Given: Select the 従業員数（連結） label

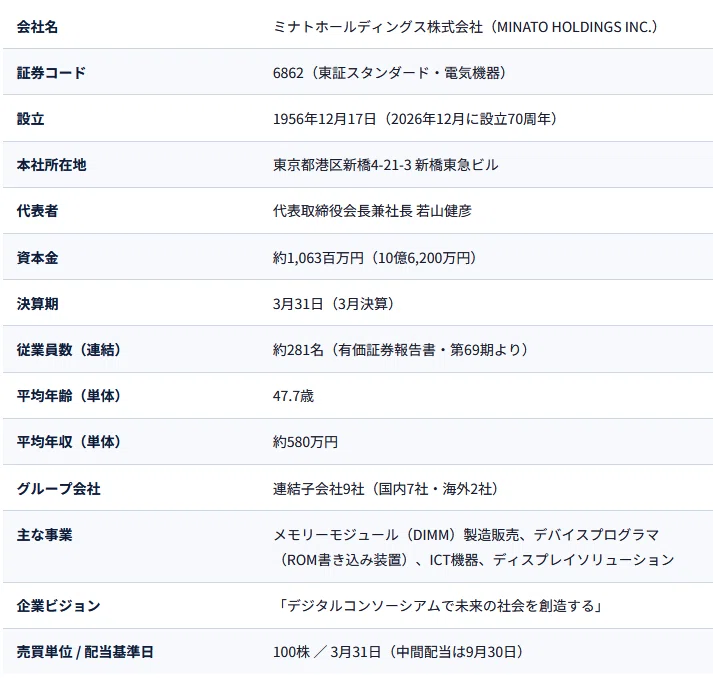Looking at the screenshot, I should pos(69,349).
